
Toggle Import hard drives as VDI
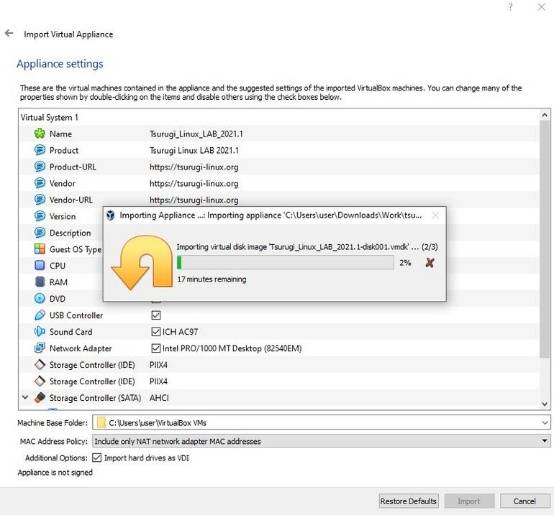[x=97, y=458]
